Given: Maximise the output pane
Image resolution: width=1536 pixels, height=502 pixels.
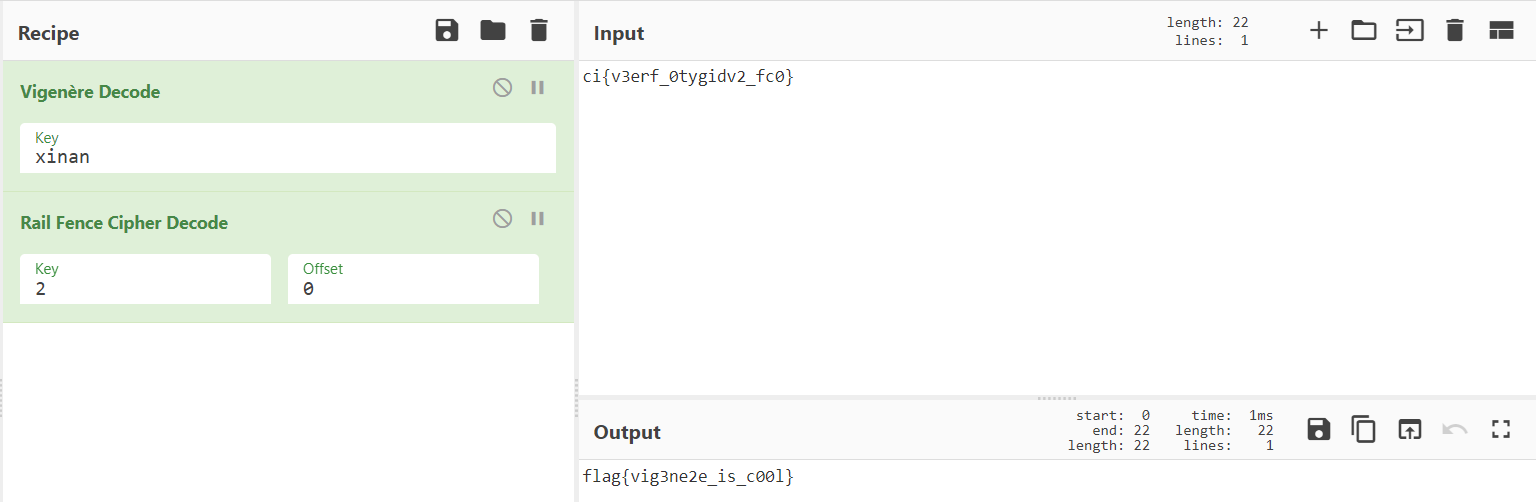Looking at the screenshot, I should coord(1500,430).
